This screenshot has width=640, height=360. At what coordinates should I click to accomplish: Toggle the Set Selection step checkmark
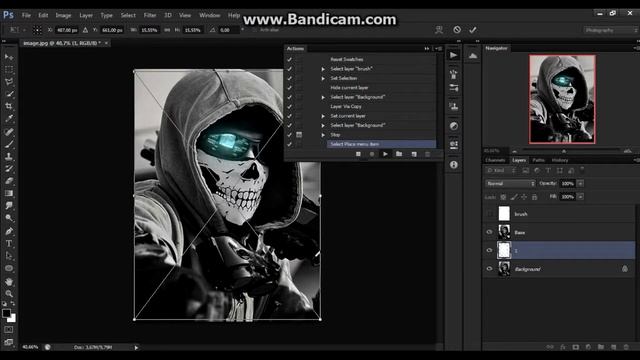click(x=290, y=78)
